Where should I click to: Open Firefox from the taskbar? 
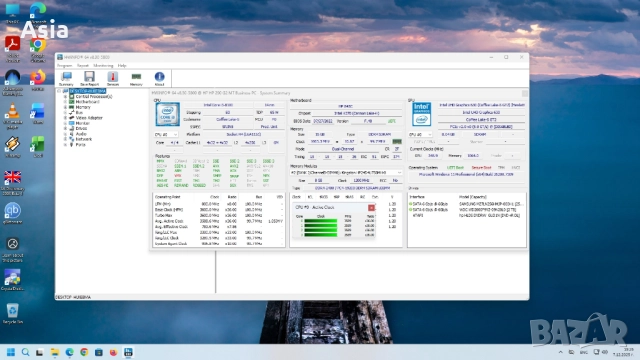(113, 352)
